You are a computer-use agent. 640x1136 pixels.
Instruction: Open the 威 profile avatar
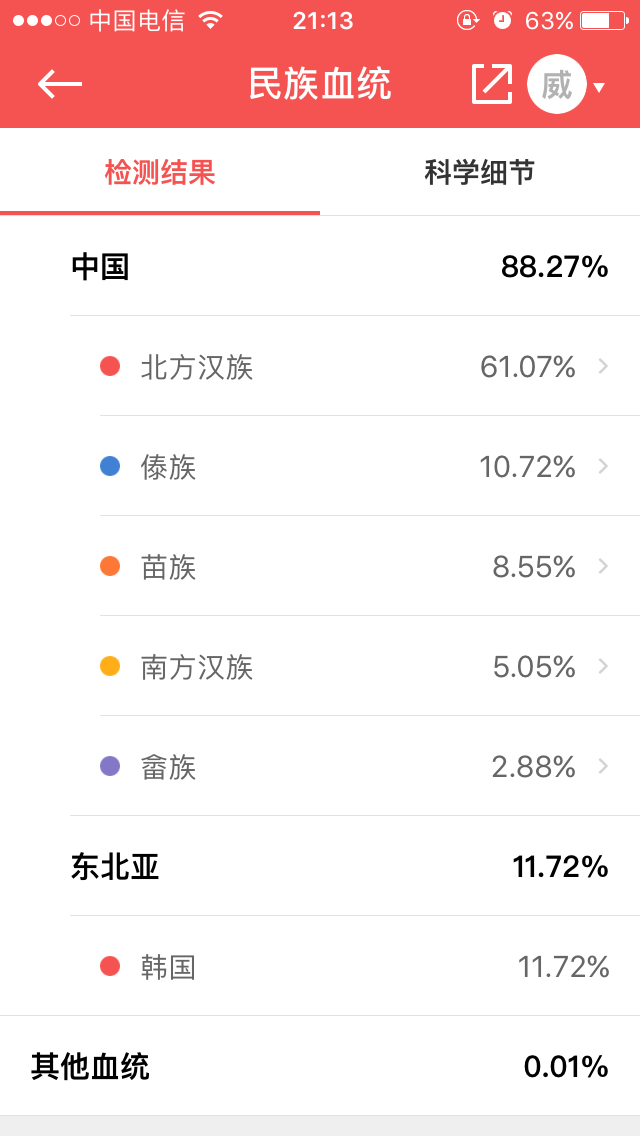pyautogui.click(x=556, y=84)
